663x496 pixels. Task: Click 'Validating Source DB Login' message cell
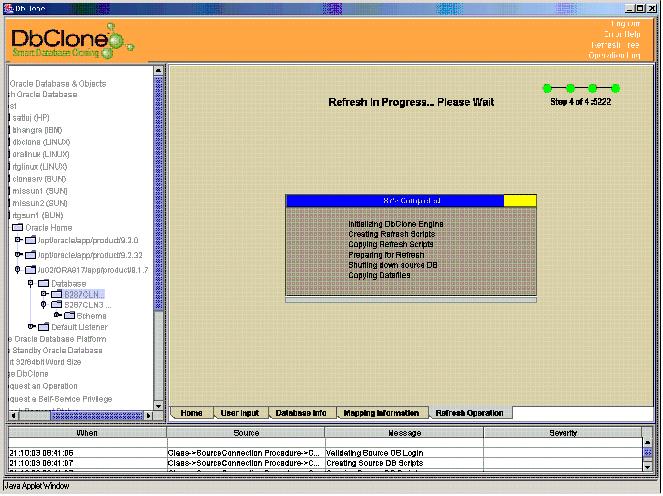coord(404,453)
